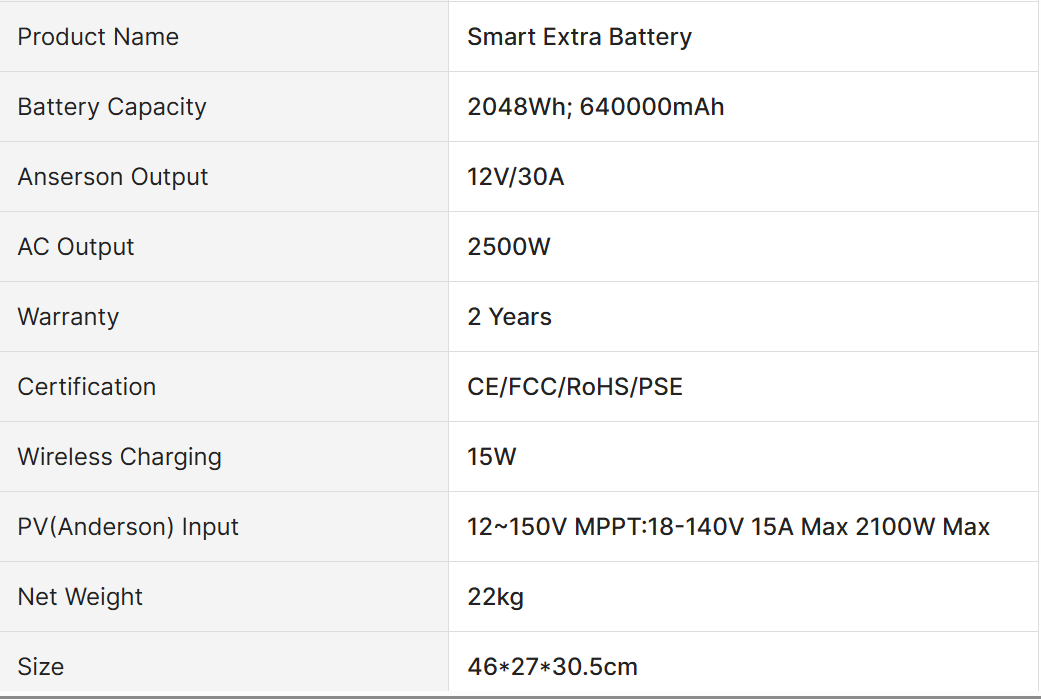Select the 15W wireless charging value
This screenshot has height=699, width=1041.
tap(491, 457)
